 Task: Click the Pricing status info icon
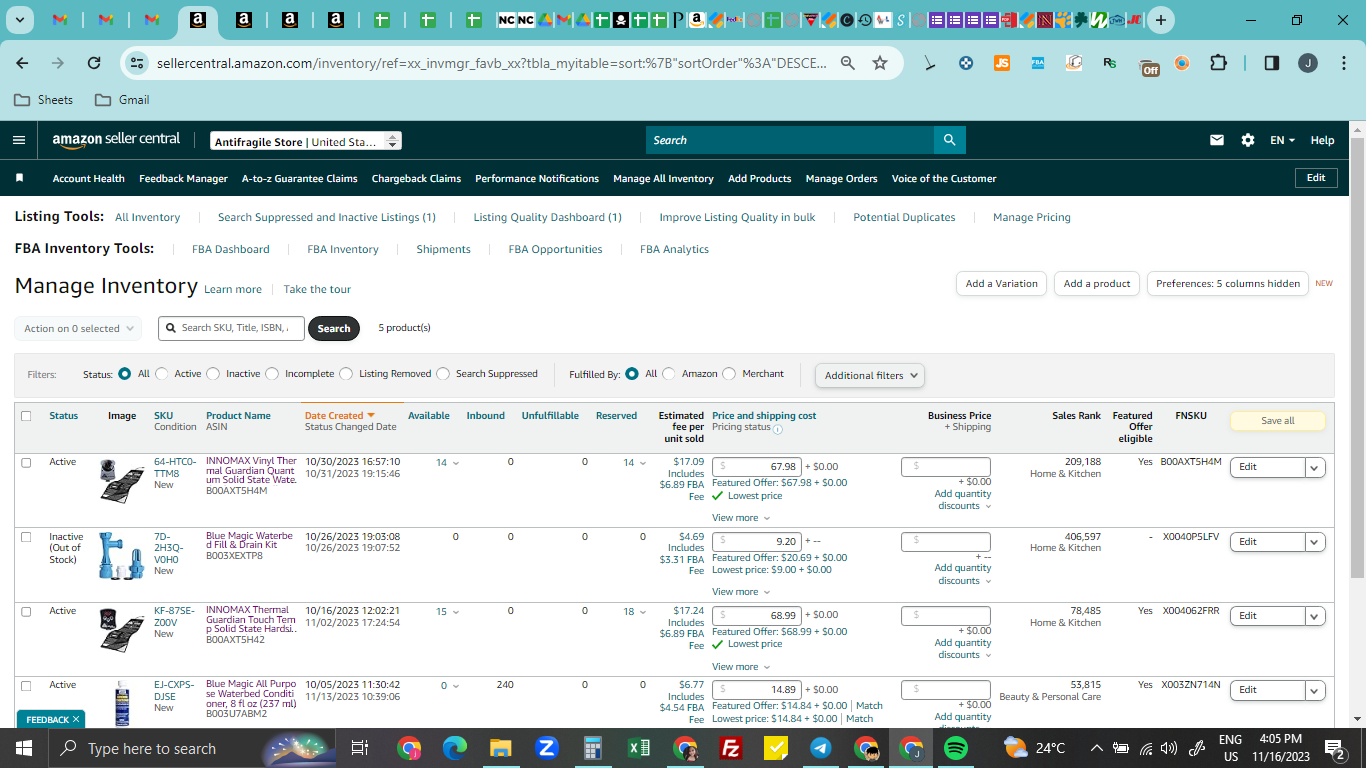(x=778, y=428)
